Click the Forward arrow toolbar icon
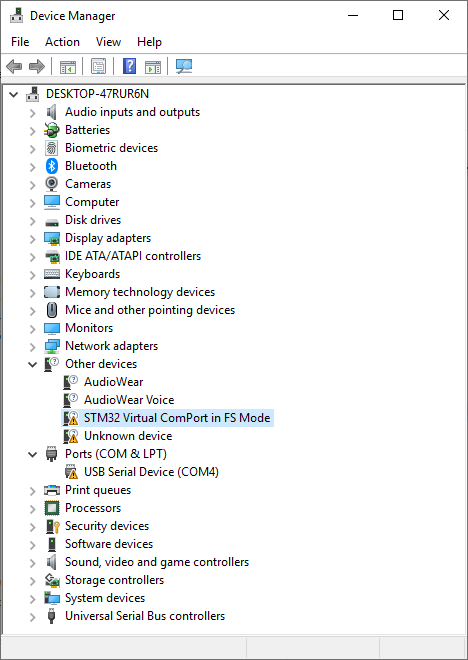Viewport: 468px width, 660px height. coord(37,66)
